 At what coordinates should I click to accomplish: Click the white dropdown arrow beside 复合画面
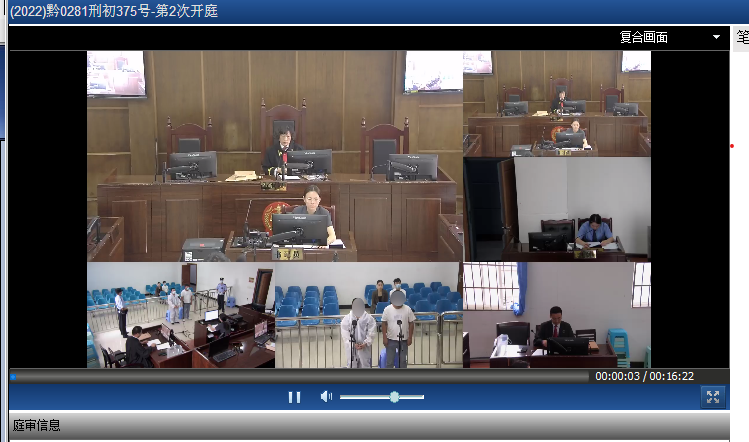click(716, 38)
